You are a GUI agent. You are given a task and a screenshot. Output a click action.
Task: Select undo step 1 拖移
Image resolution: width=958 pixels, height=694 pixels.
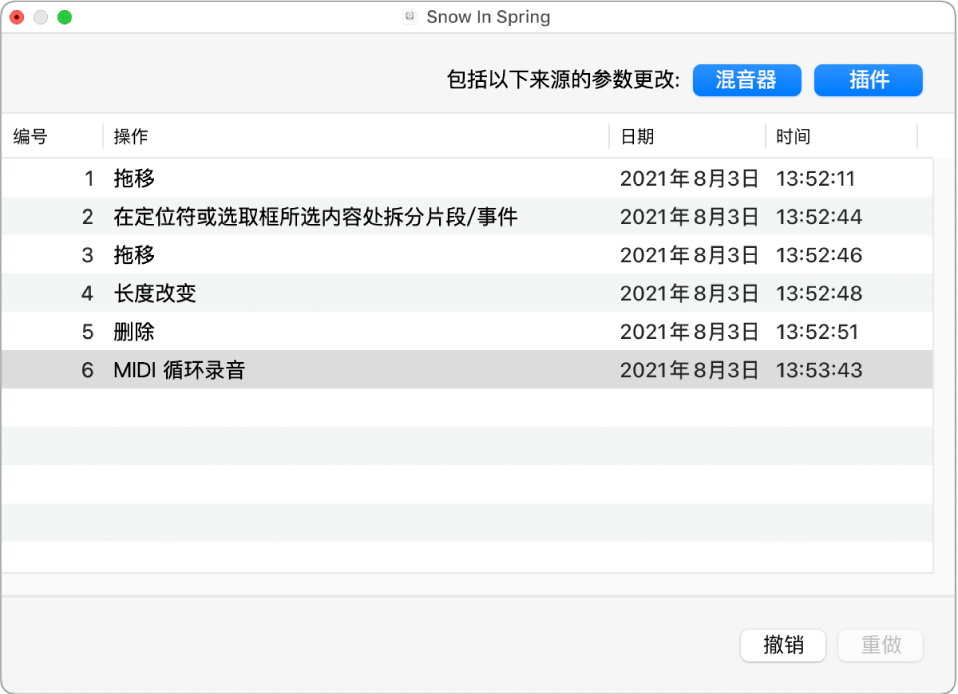click(300, 178)
